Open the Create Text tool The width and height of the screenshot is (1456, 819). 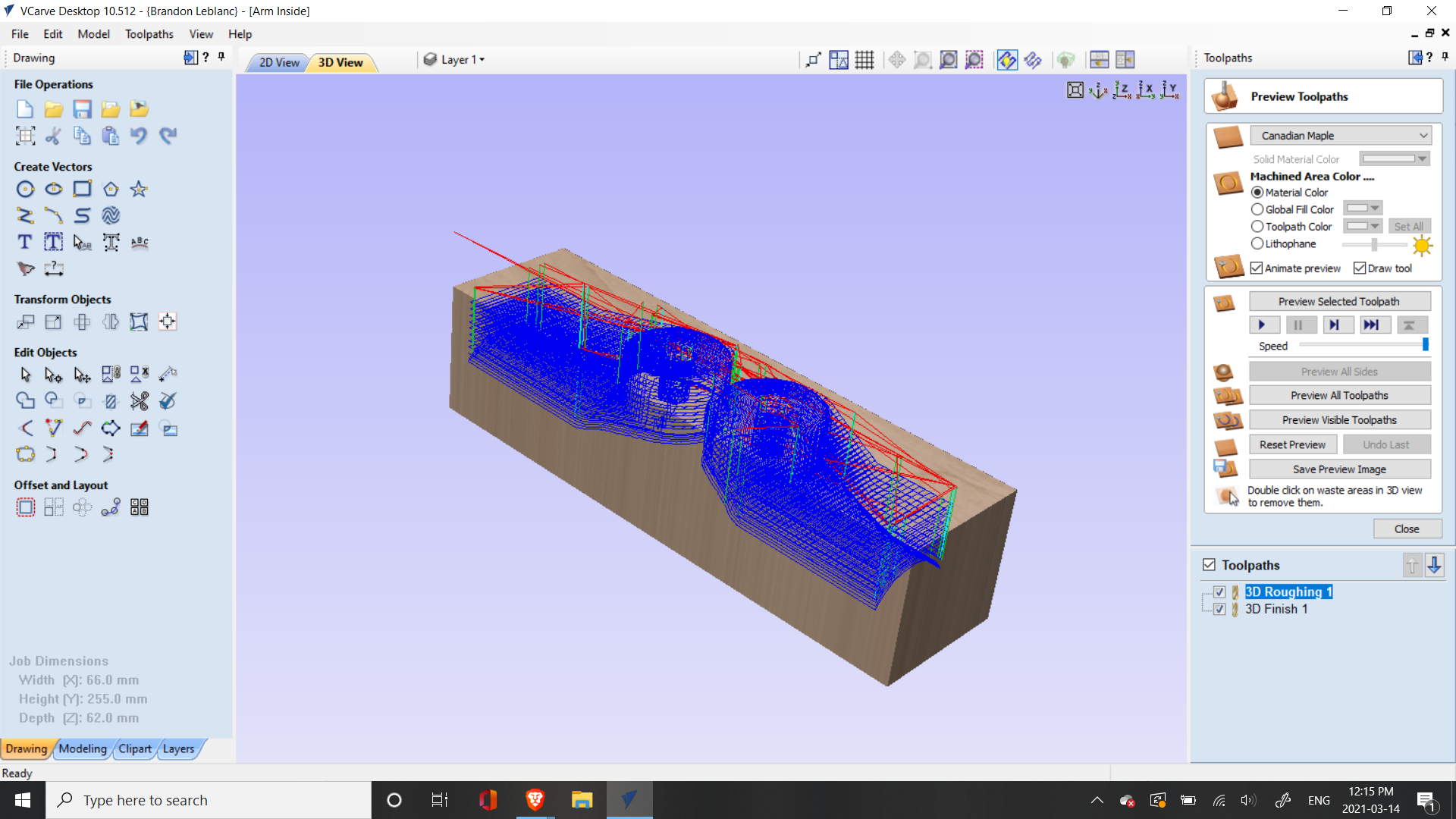point(24,242)
